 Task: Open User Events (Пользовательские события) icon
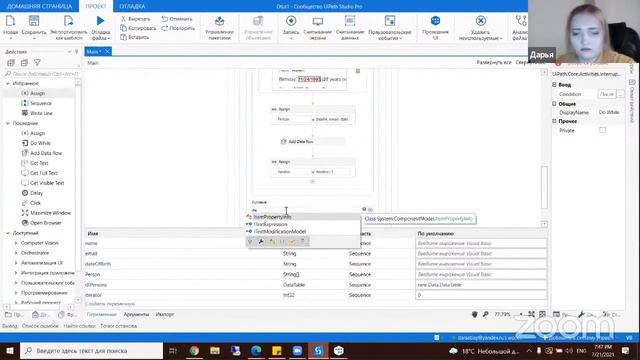pyautogui.click(x=390, y=21)
